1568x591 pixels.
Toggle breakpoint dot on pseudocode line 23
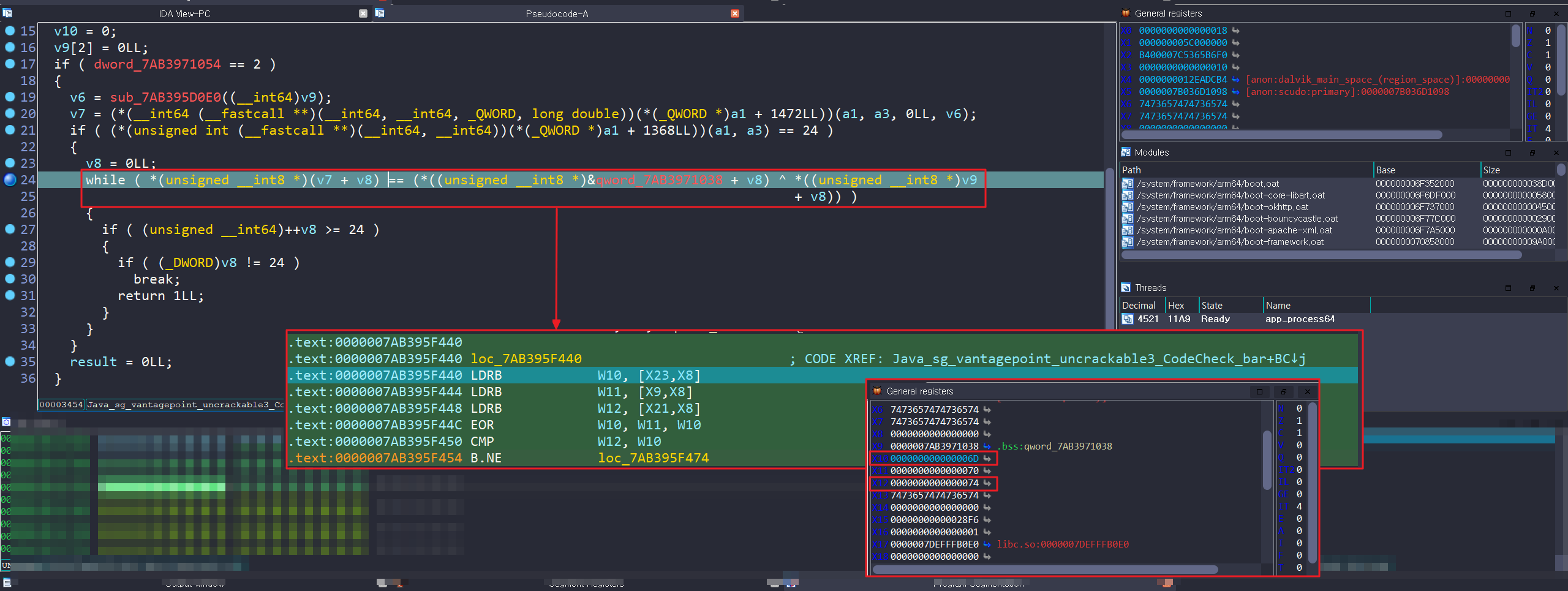(x=10, y=163)
